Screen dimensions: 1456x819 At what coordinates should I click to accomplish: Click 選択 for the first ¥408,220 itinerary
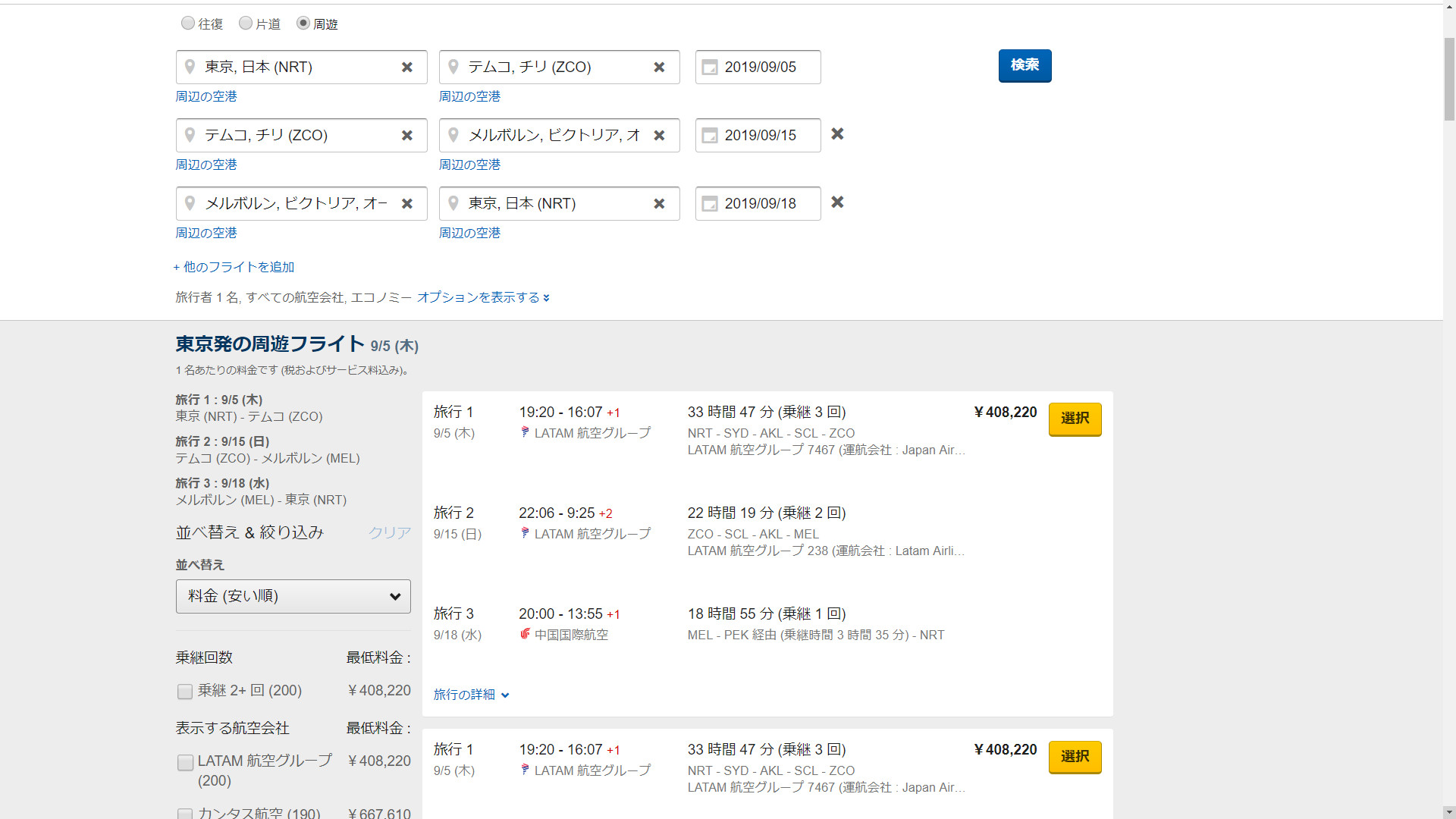point(1075,419)
